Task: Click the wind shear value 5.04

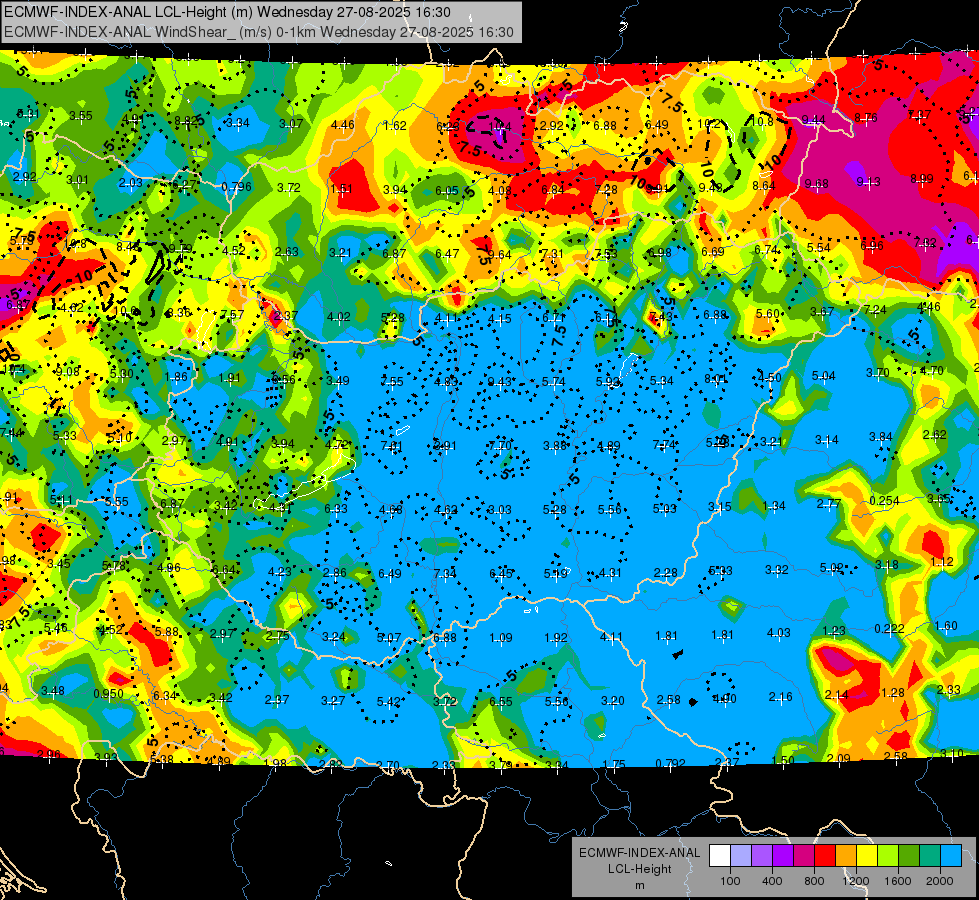Action: (824, 375)
